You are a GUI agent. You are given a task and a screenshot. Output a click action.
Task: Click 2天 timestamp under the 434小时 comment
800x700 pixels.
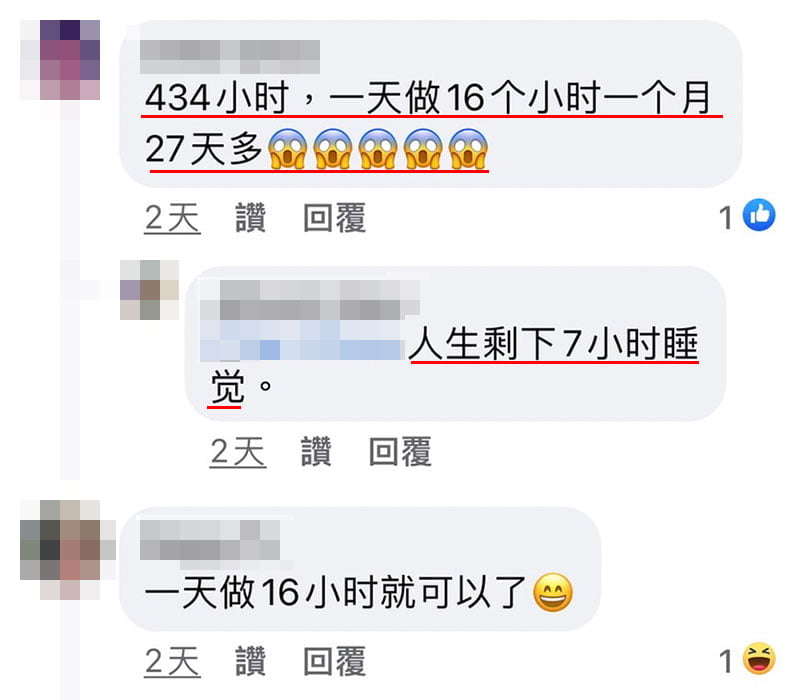172,219
